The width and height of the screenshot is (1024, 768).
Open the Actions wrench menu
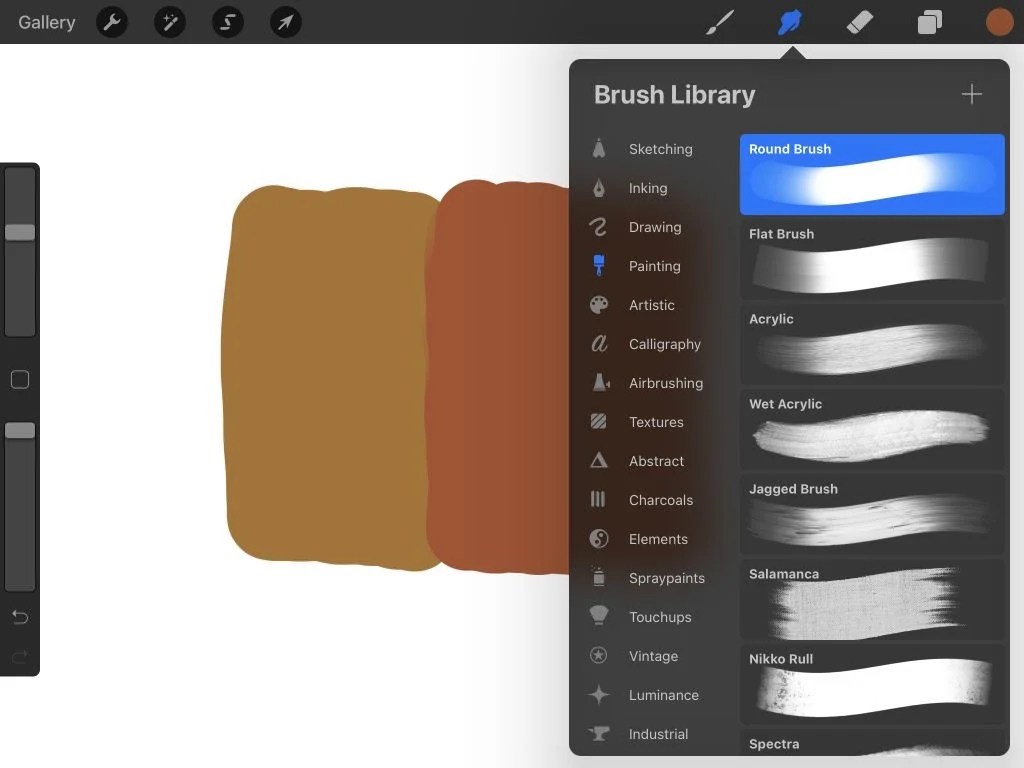[111, 22]
